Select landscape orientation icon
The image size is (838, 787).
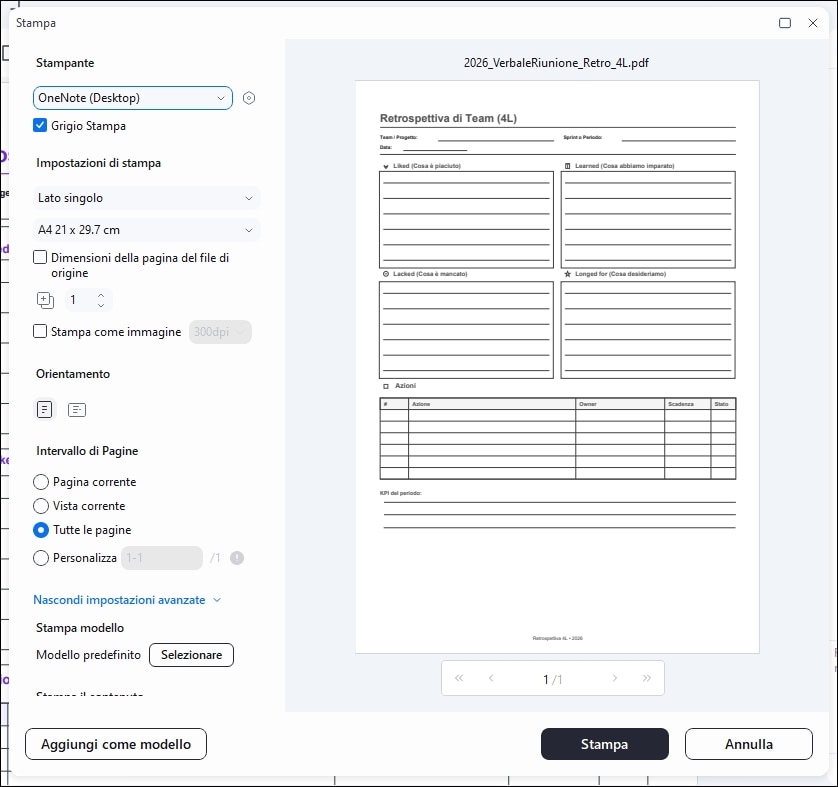click(x=77, y=409)
